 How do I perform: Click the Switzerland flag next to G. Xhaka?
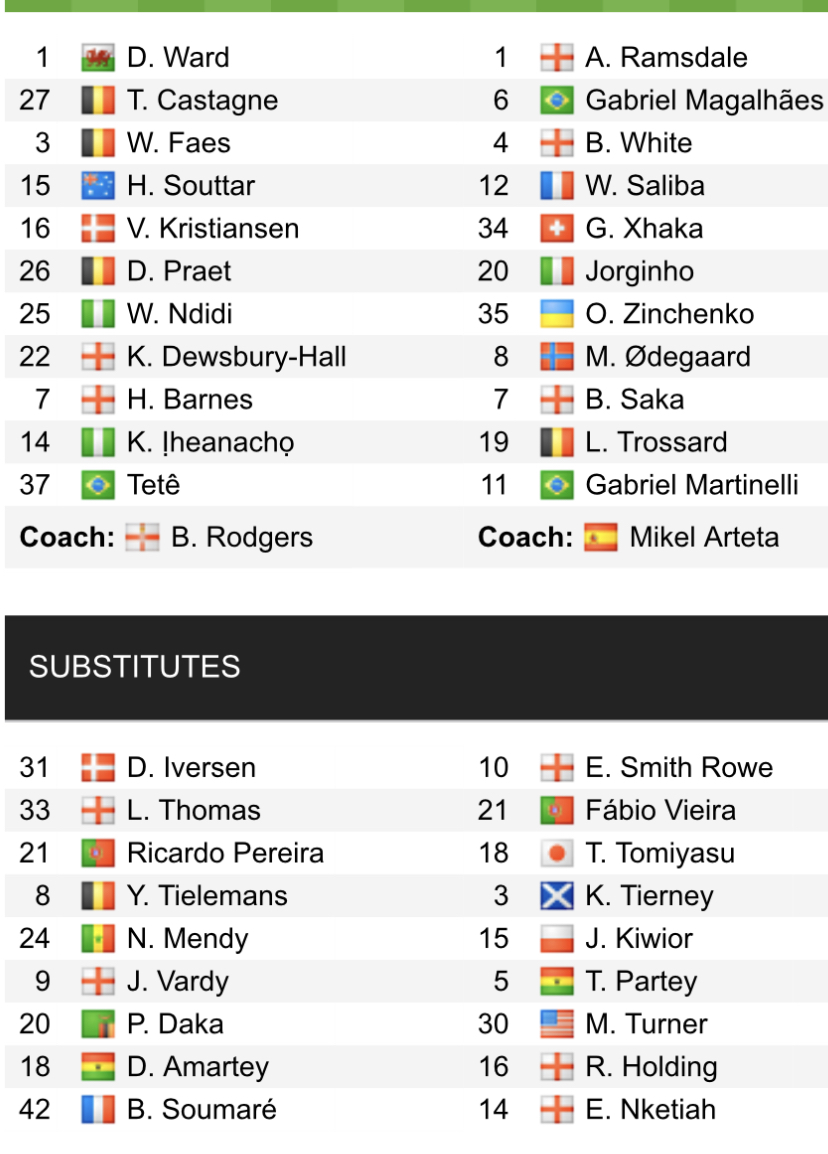click(x=556, y=229)
